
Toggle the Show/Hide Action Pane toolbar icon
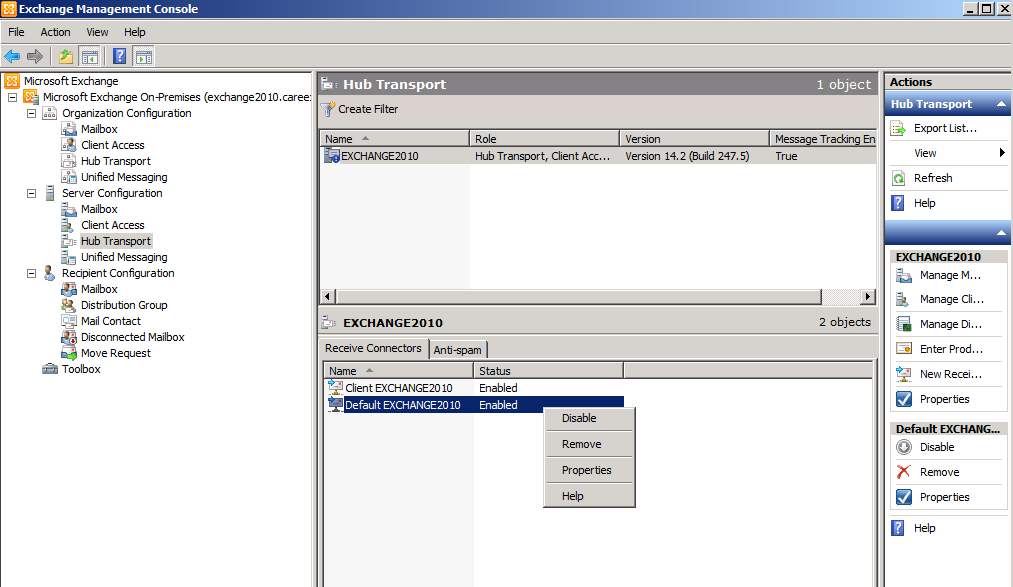143,56
